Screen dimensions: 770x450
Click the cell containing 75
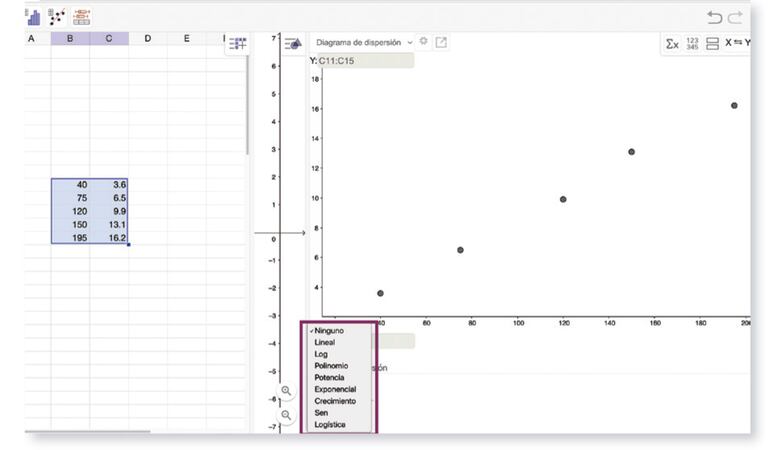tap(70, 198)
